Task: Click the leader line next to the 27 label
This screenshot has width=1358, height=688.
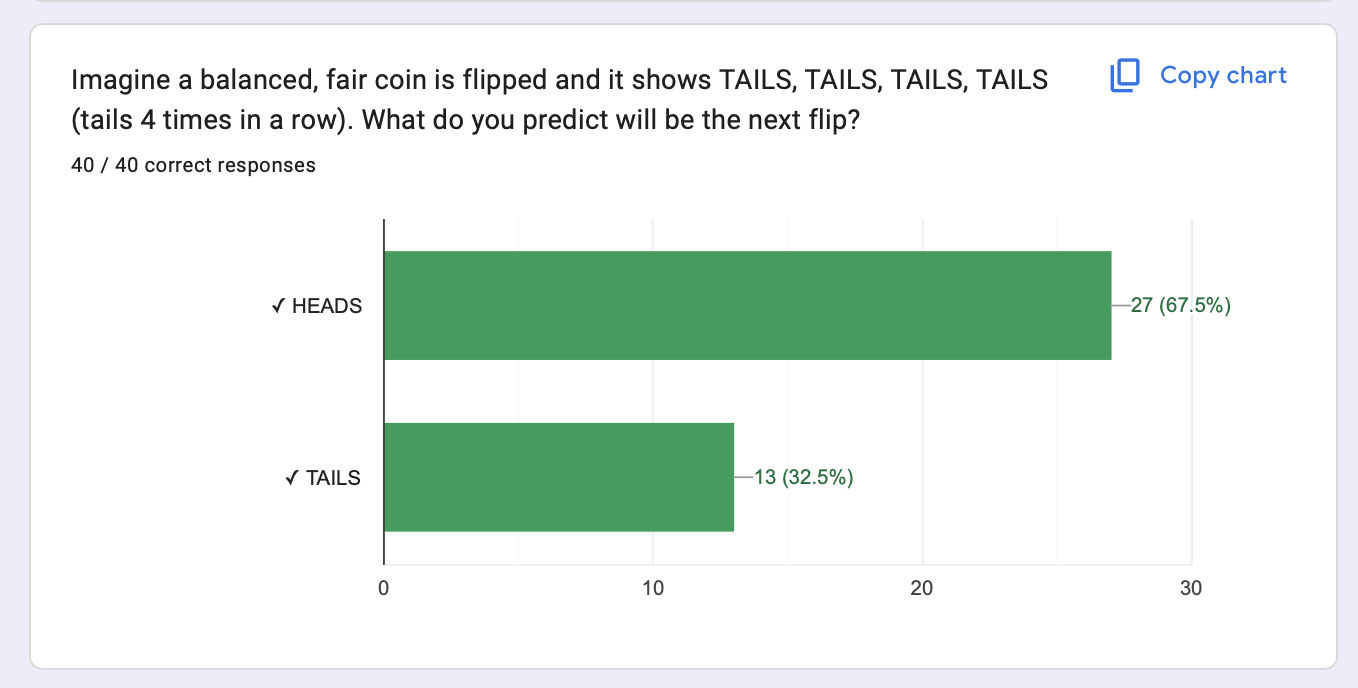Action: 1120,306
